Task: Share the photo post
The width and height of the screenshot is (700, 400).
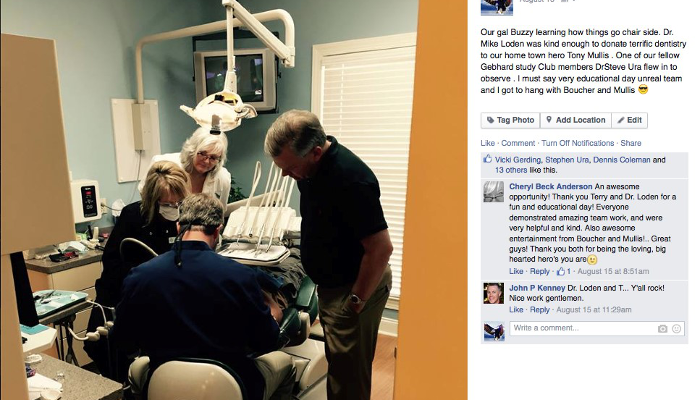Action: (631, 143)
